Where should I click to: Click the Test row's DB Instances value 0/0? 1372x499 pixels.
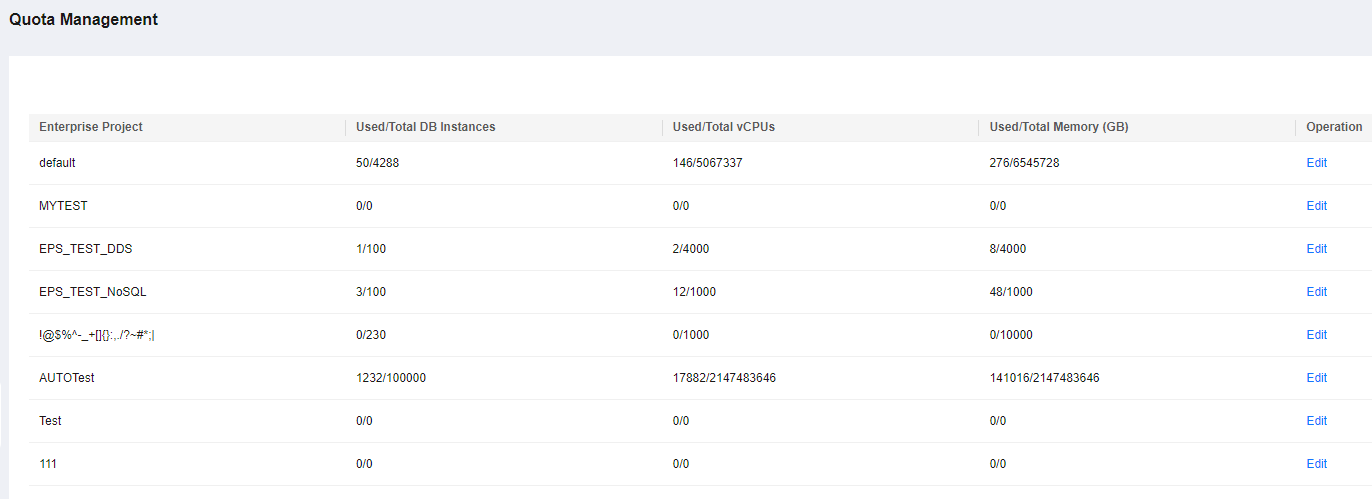click(364, 421)
